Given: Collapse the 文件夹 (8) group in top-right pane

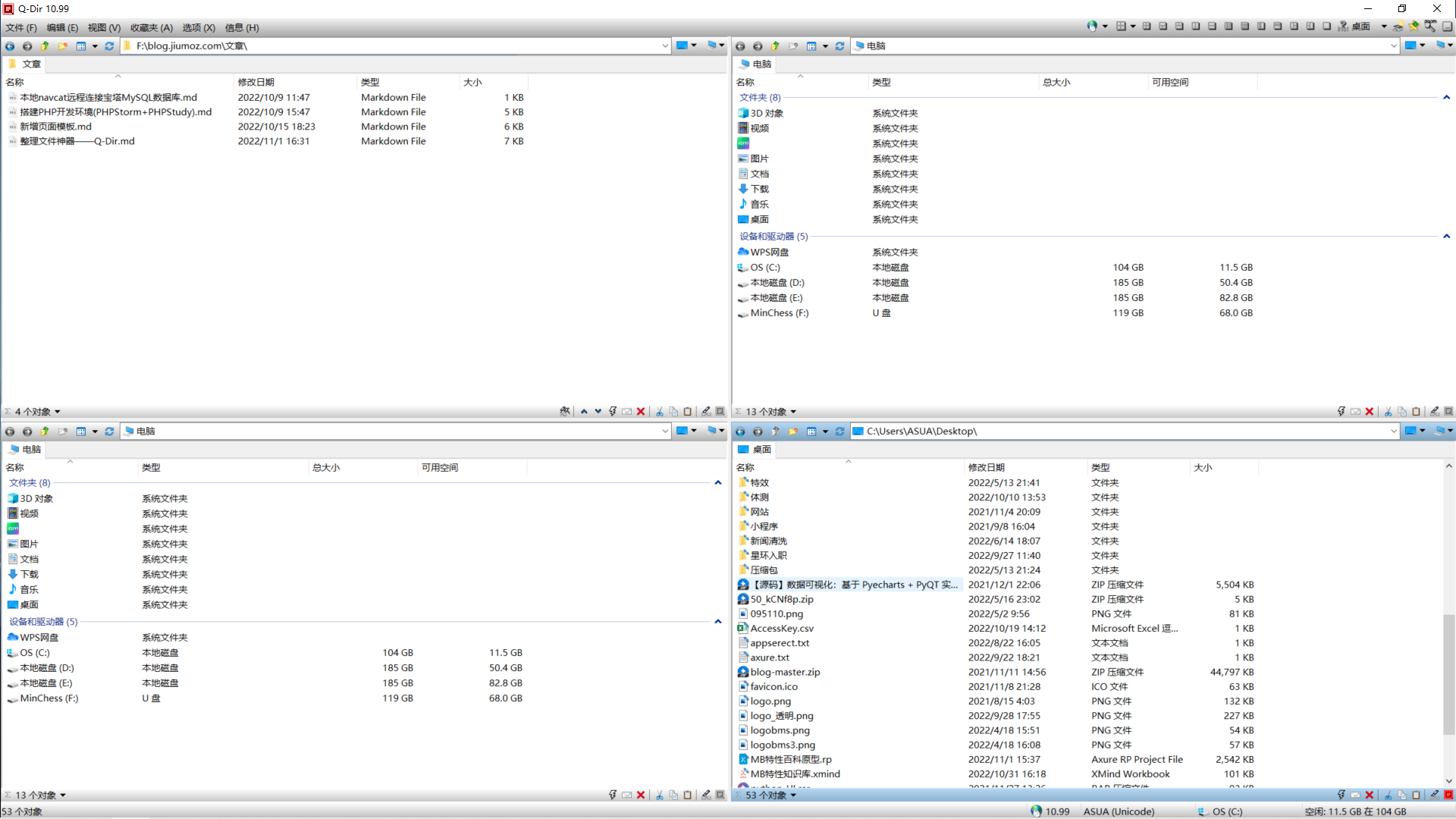Looking at the screenshot, I should pos(1446,98).
